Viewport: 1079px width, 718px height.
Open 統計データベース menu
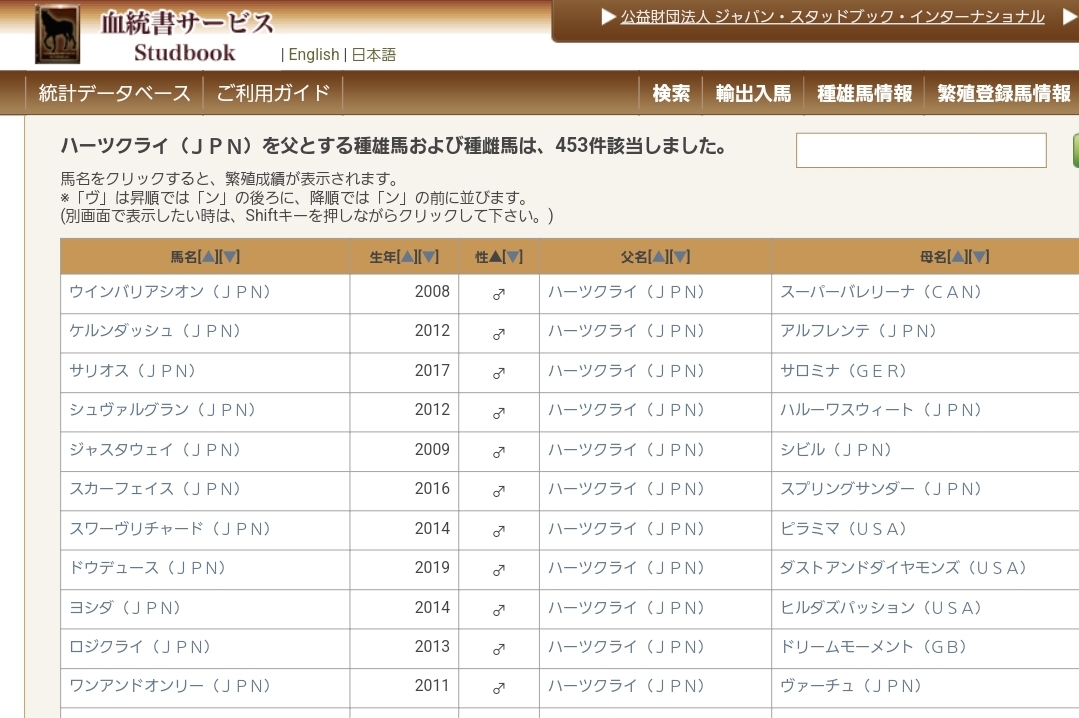114,93
